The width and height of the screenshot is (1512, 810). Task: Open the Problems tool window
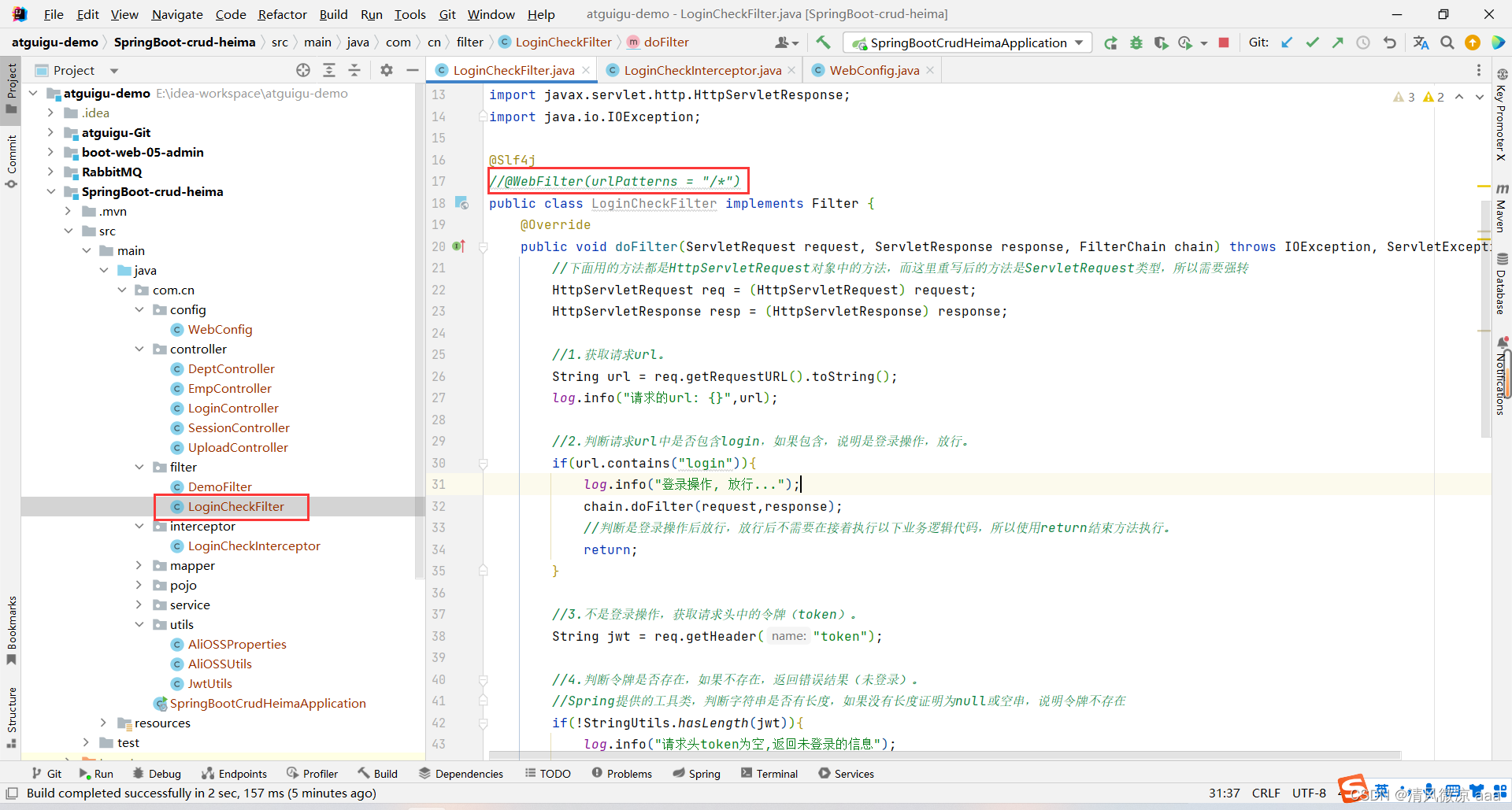(x=622, y=774)
